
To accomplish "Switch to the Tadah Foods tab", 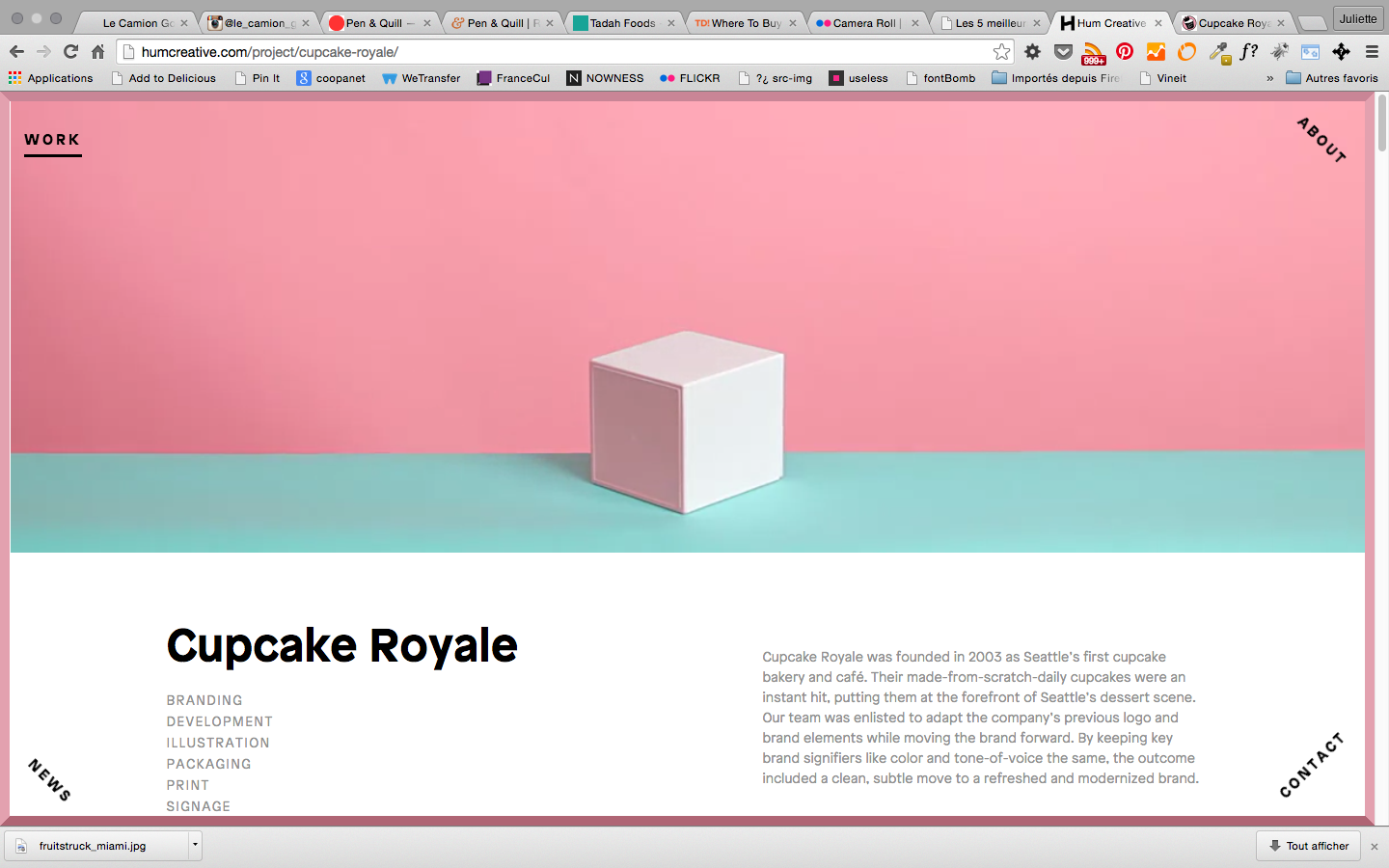I will (x=623, y=23).
